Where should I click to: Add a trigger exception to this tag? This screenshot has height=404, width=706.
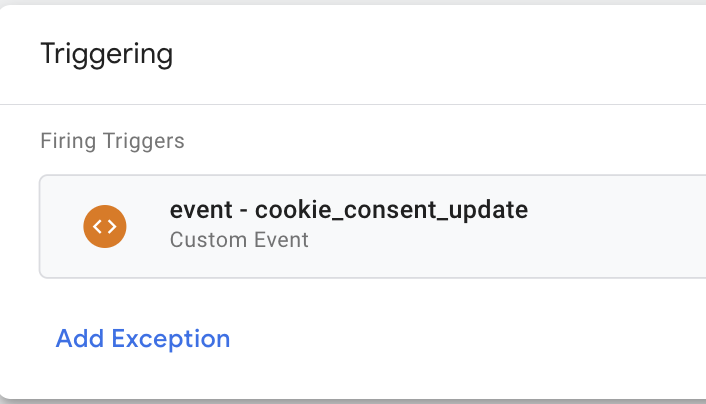pos(143,338)
